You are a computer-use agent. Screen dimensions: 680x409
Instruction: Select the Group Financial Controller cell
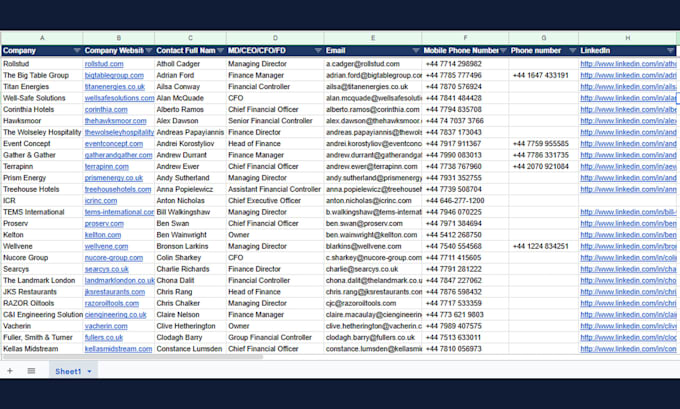(x=275, y=337)
